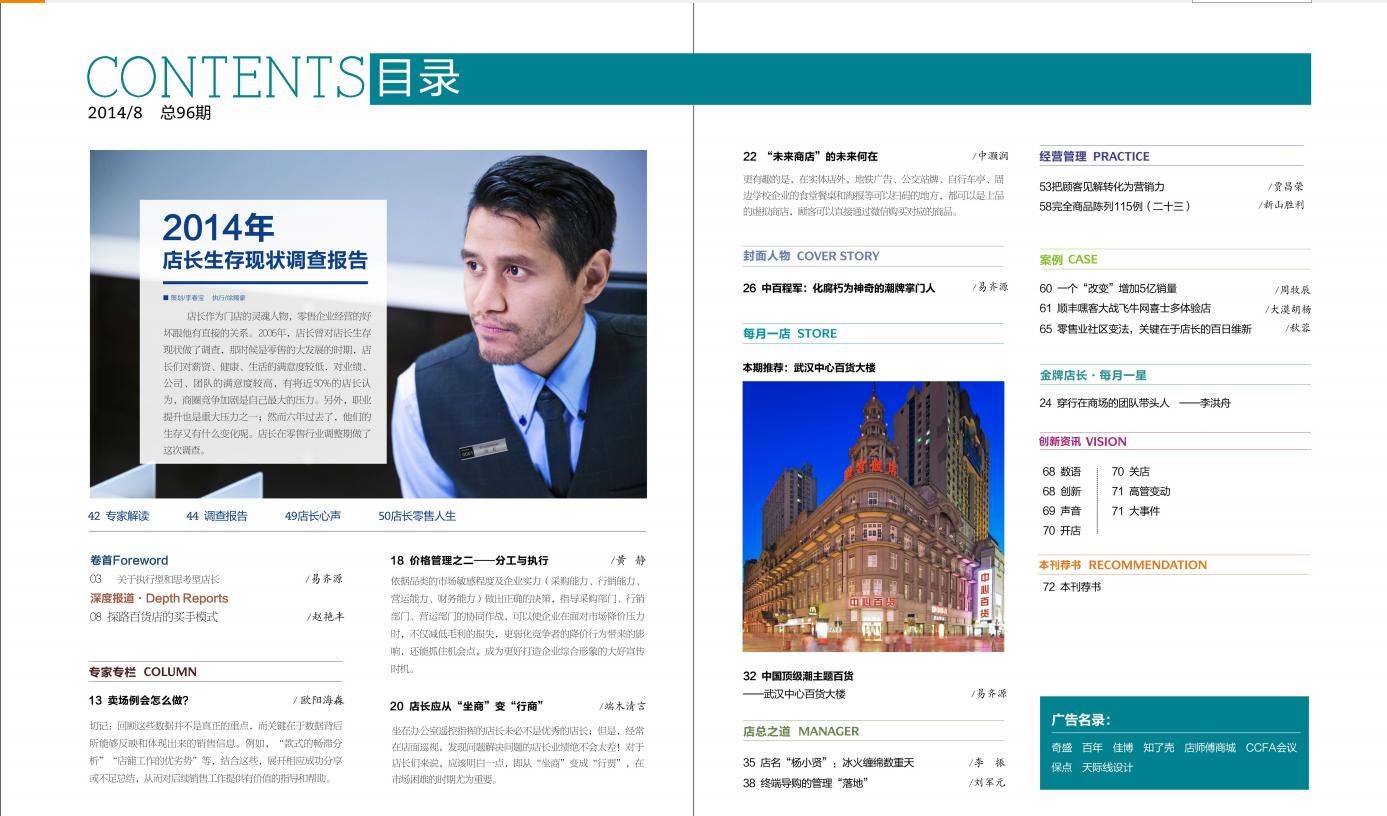Viewport: 1387px width, 816px height.
Task: Open article 18 价格管理之二
Action: [x=469, y=560]
